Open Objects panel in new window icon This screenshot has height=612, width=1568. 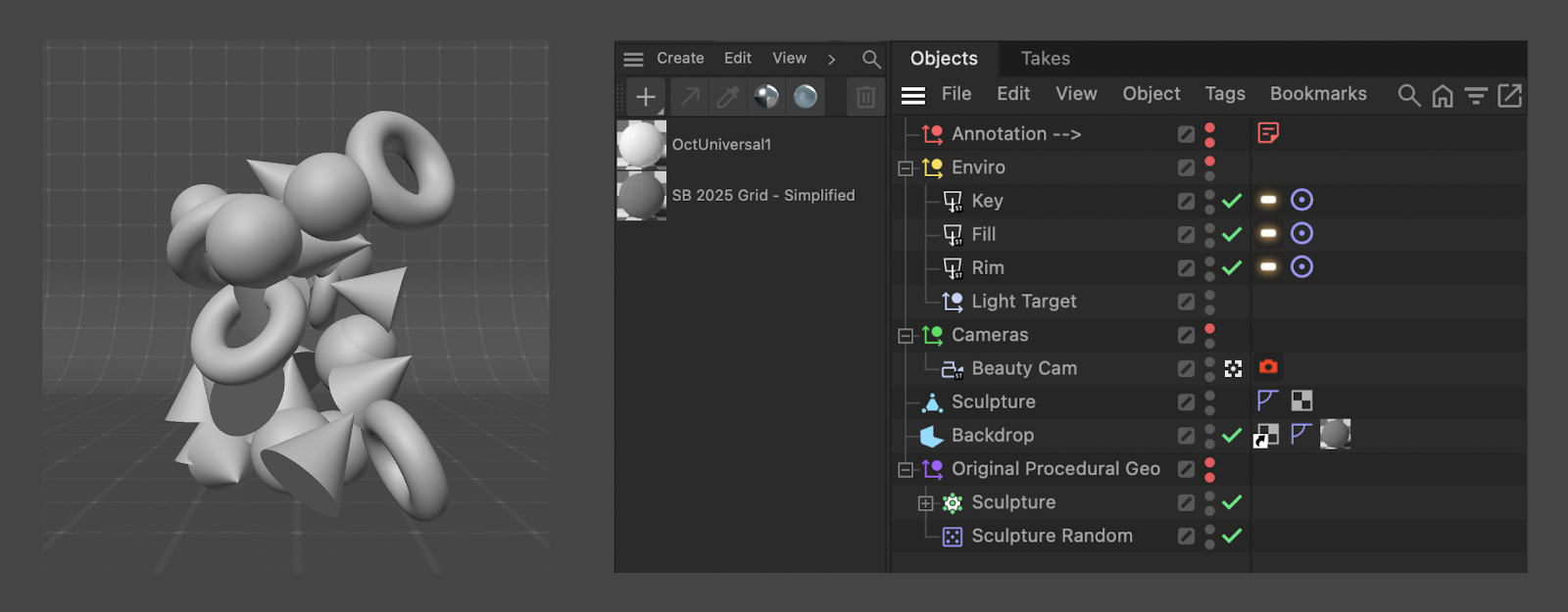pos(1510,95)
